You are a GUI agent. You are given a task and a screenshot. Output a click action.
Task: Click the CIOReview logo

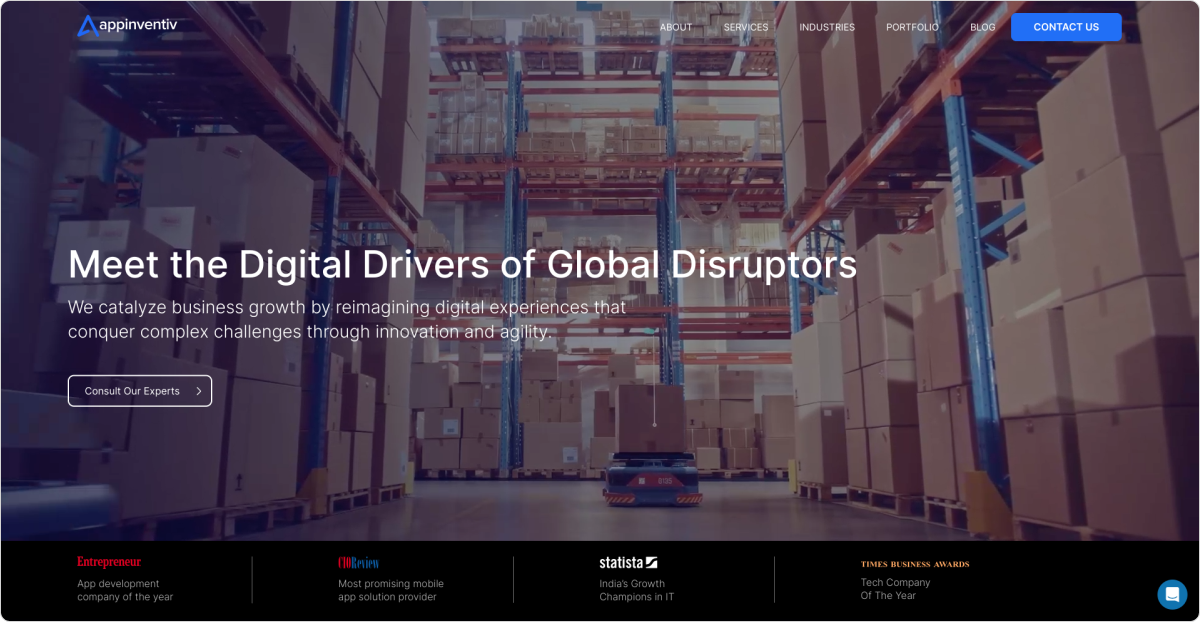pyautogui.click(x=358, y=563)
